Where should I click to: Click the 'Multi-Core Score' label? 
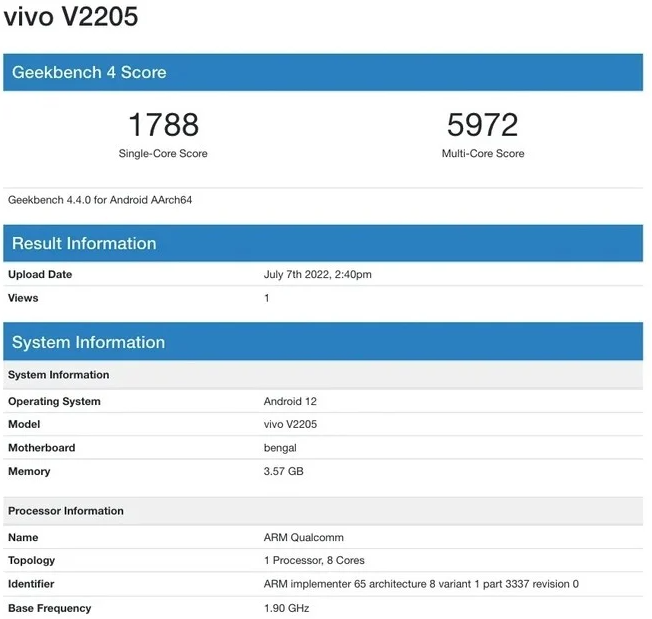pos(483,153)
